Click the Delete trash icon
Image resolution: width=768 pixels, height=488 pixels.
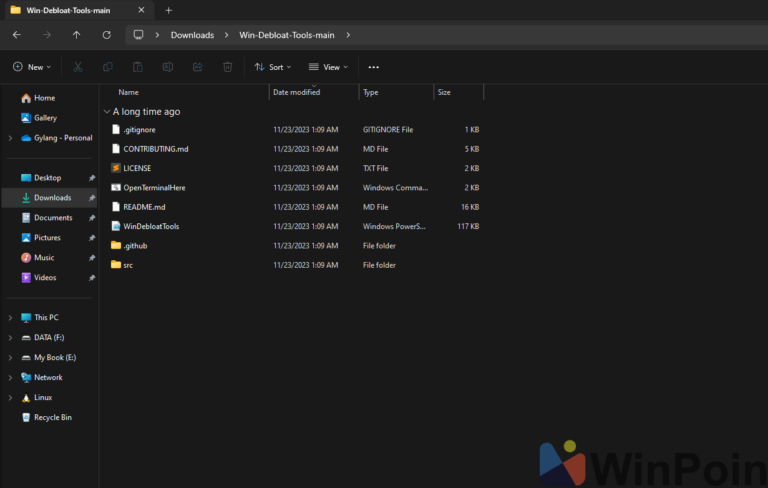coord(227,67)
